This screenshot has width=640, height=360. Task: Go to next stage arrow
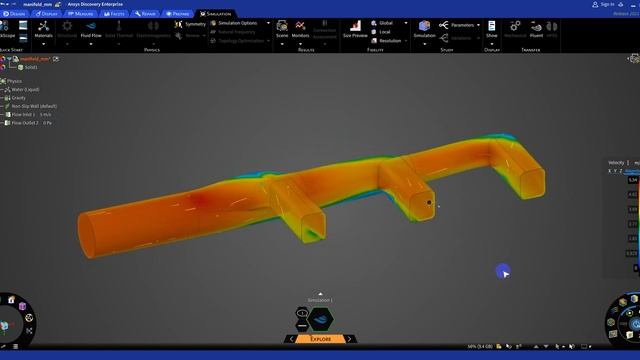pos(350,339)
